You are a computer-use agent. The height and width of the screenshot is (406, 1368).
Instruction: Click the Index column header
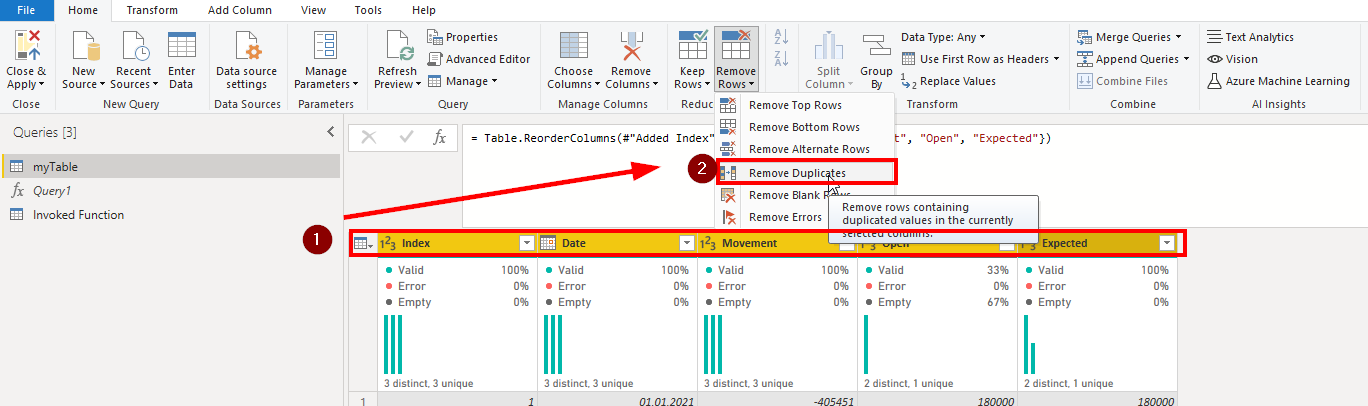[x=457, y=243]
